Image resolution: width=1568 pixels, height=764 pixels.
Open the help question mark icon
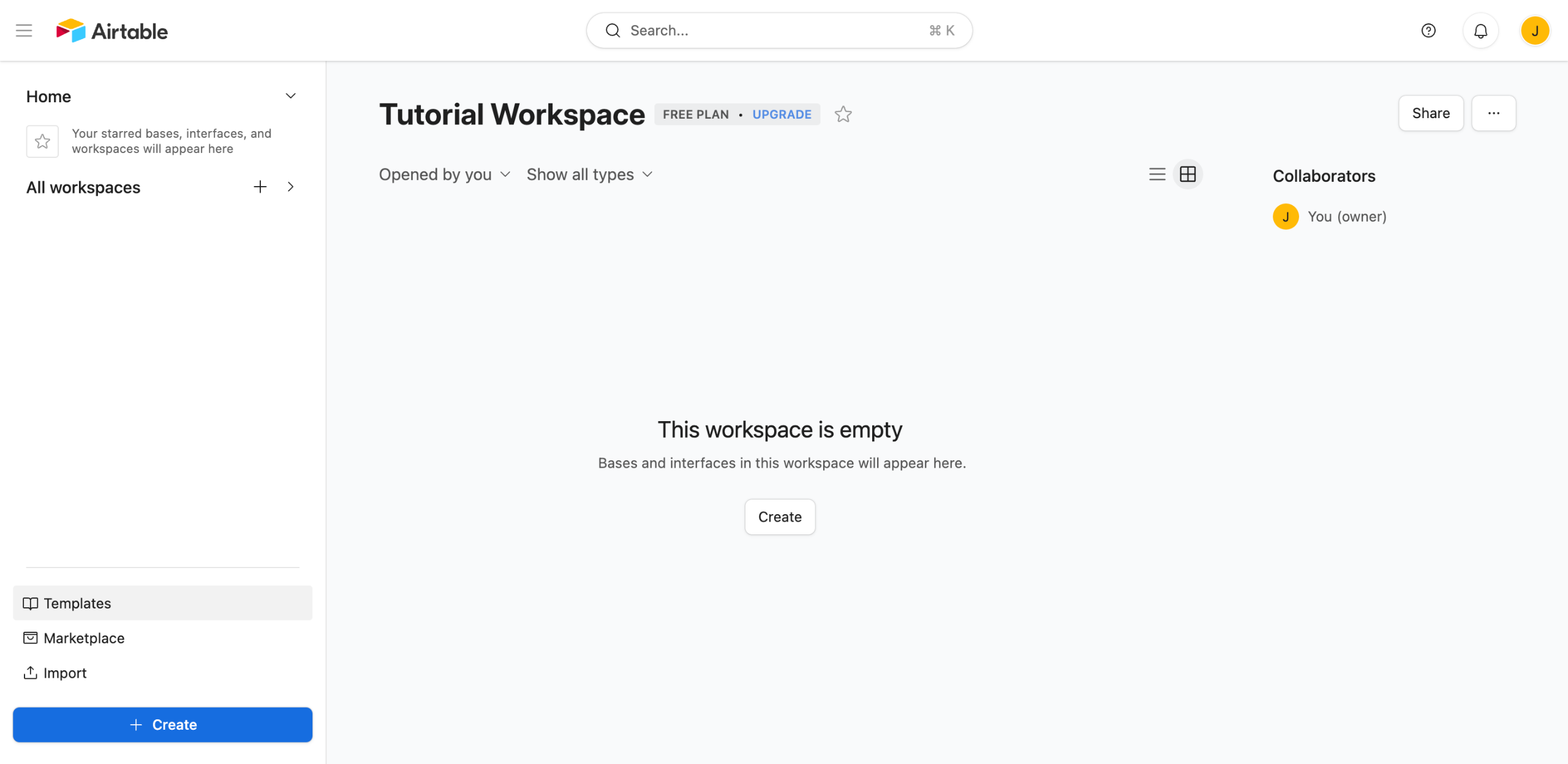[x=1428, y=31]
